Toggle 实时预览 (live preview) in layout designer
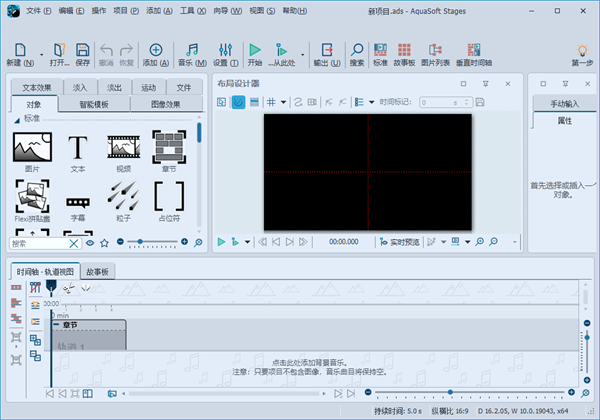Viewport: 600px width, 420px height. click(400, 241)
